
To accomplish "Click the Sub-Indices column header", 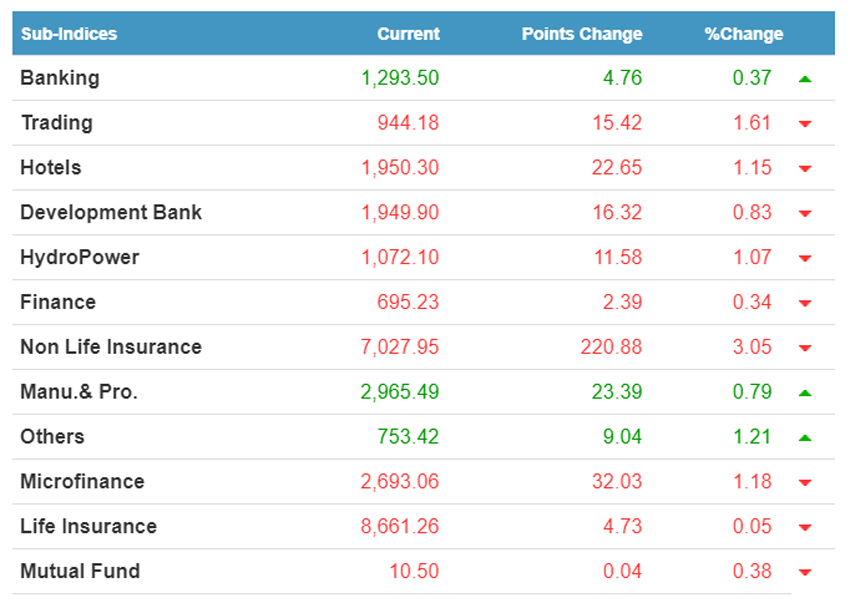I will tap(68, 34).
